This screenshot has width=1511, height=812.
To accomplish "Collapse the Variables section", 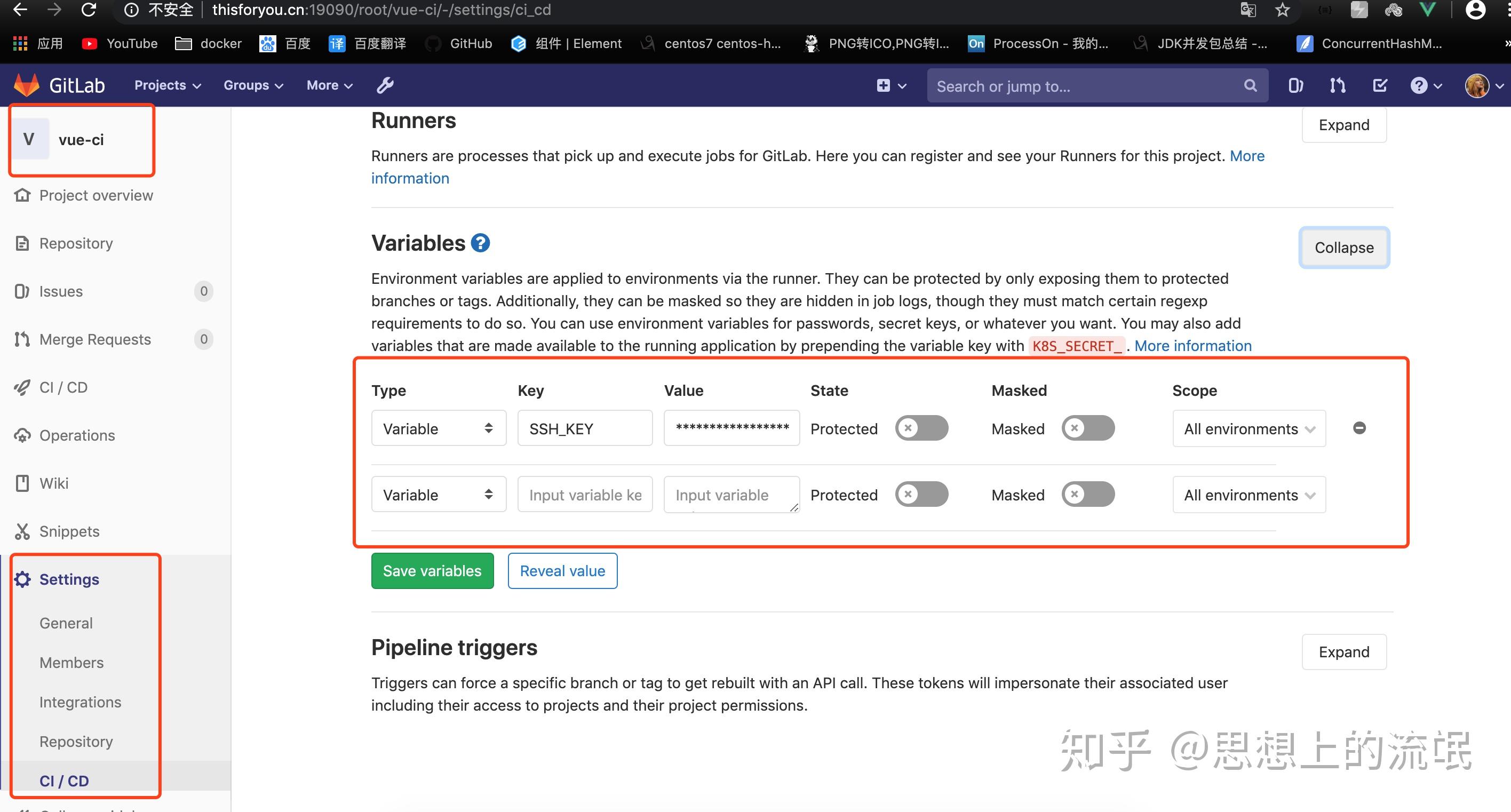I will pos(1343,247).
